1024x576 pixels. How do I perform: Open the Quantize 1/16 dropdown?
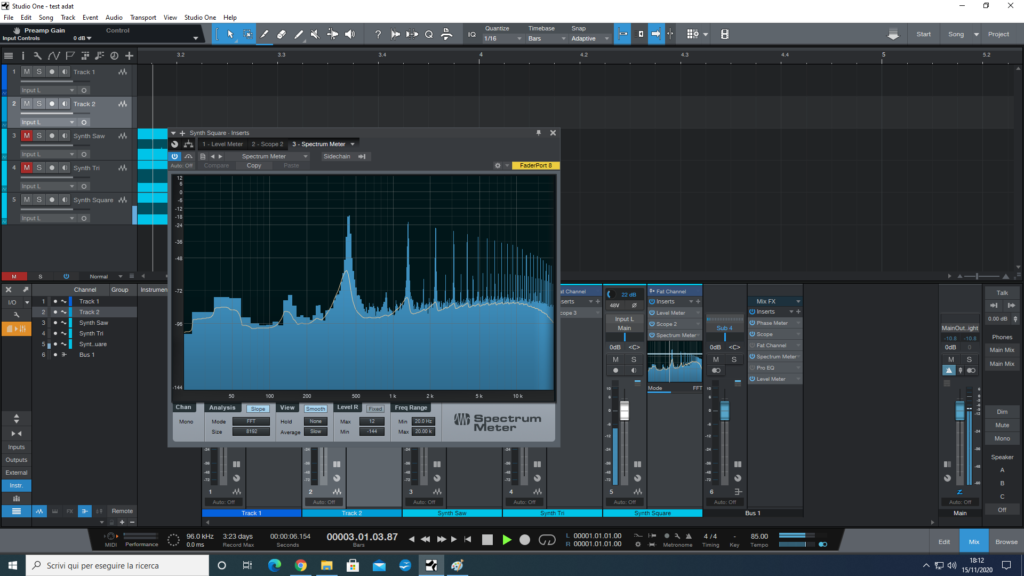[x=503, y=39]
